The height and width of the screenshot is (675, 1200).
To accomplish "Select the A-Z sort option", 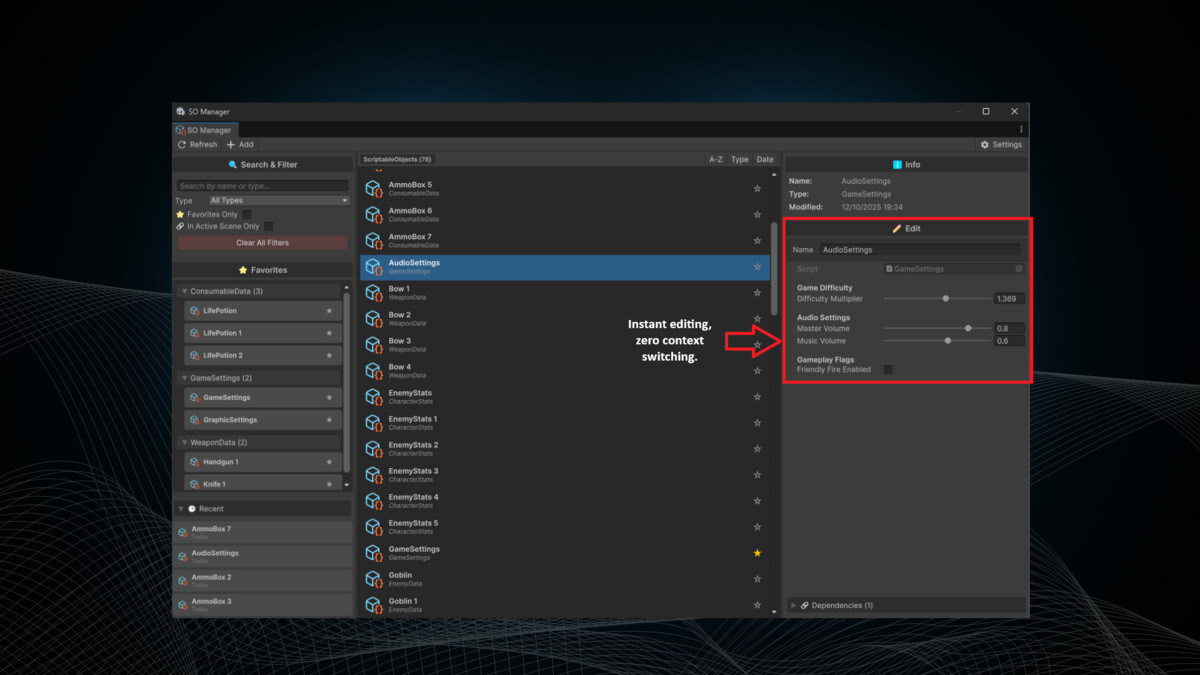I will pyautogui.click(x=715, y=159).
